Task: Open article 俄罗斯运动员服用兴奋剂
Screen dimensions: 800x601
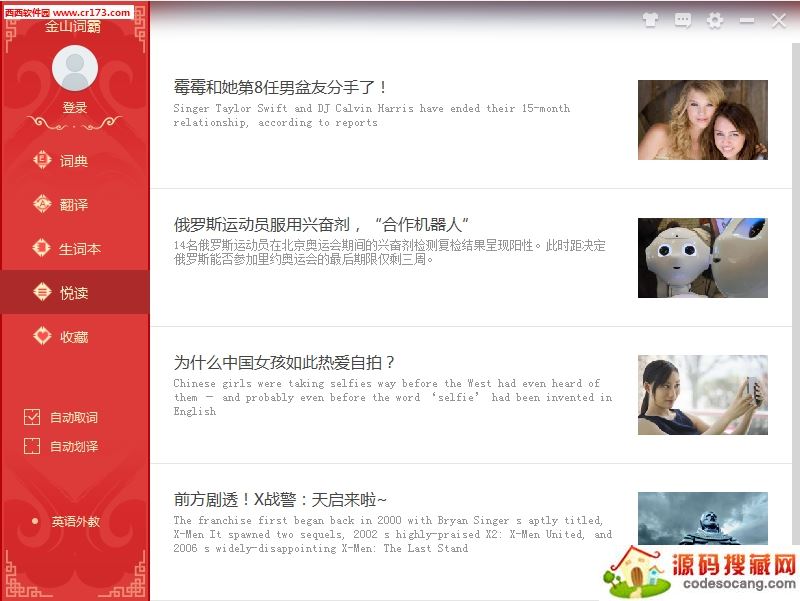Action: point(321,224)
